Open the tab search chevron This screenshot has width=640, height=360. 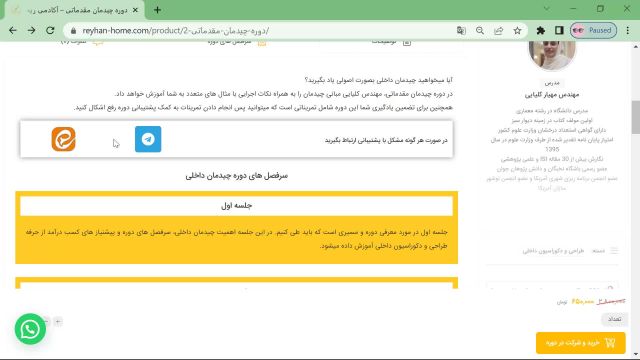547,9
